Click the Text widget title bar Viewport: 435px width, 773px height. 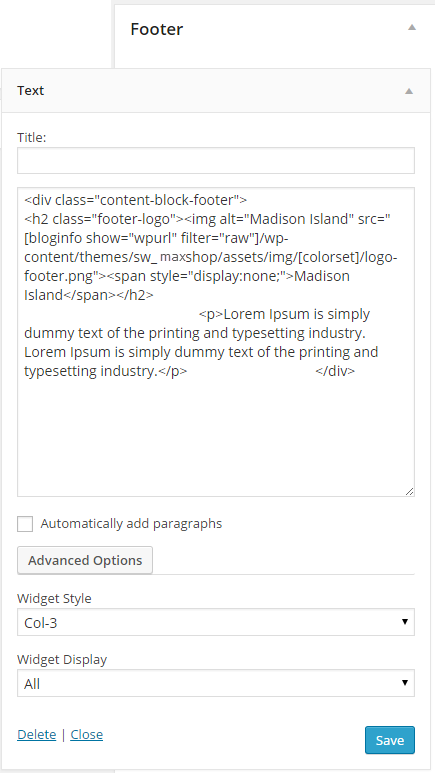pos(216,91)
